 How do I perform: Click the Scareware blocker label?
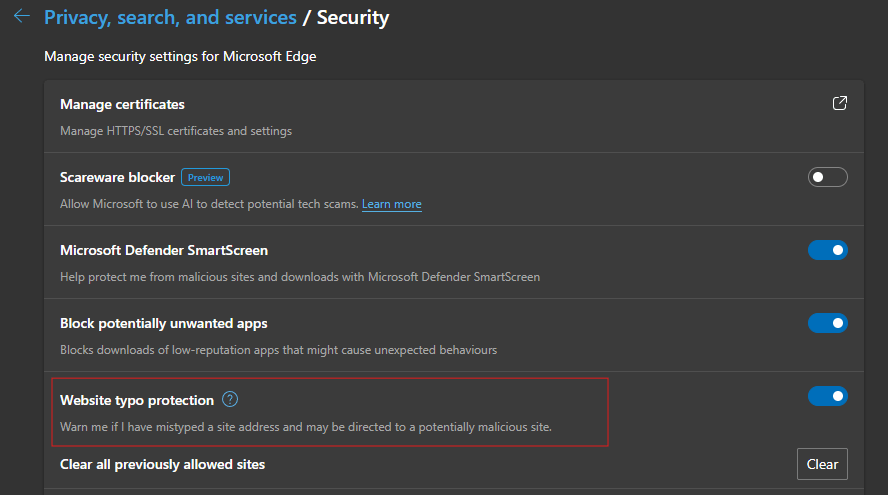pos(117,177)
